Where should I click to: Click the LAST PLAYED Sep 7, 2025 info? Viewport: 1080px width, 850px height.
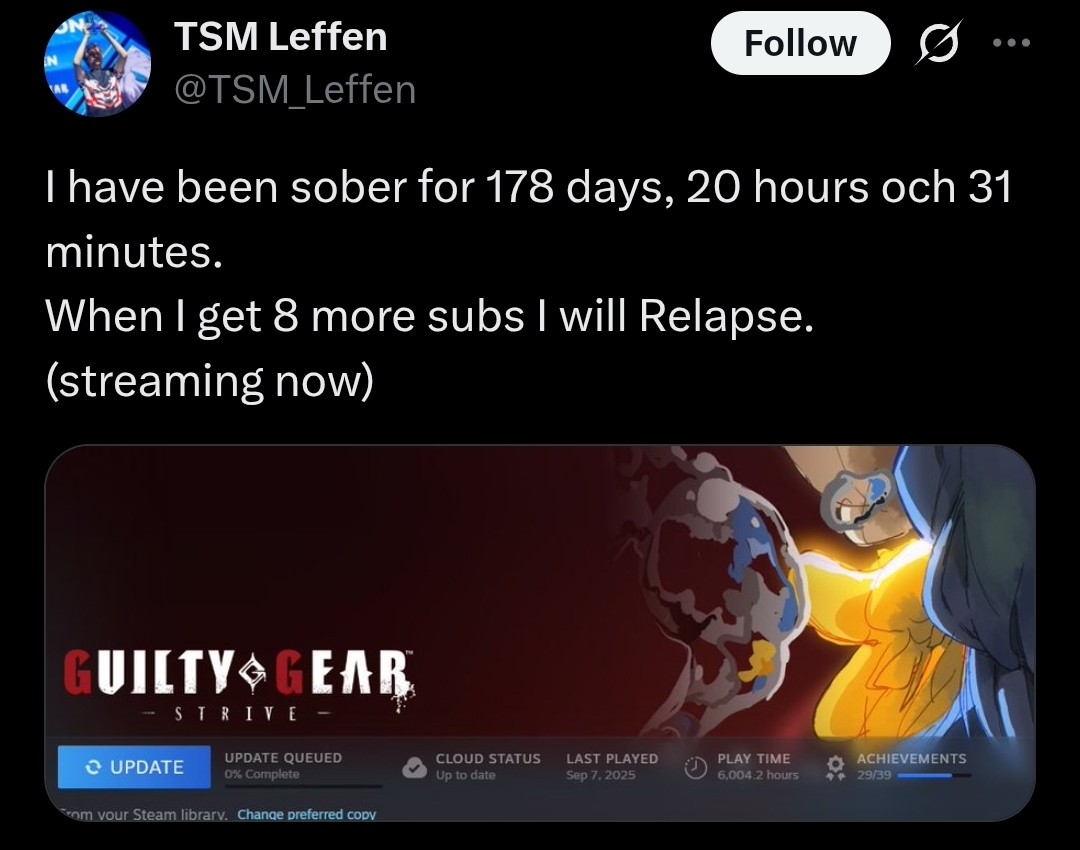click(x=612, y=767)
